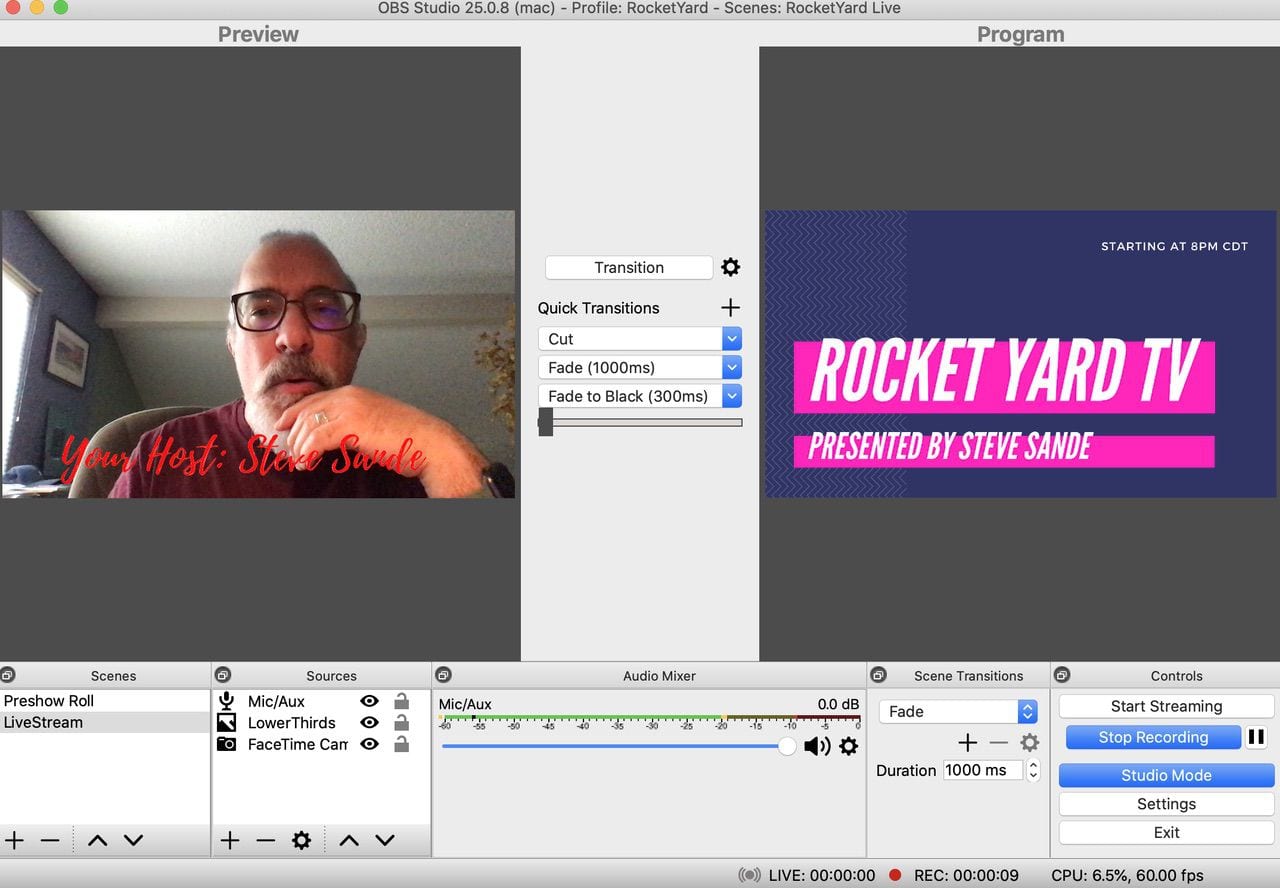Image resolution: width=1280 pixels, height=888 pixels.
Task: Move the selected scene down
Action: (133, 840)
